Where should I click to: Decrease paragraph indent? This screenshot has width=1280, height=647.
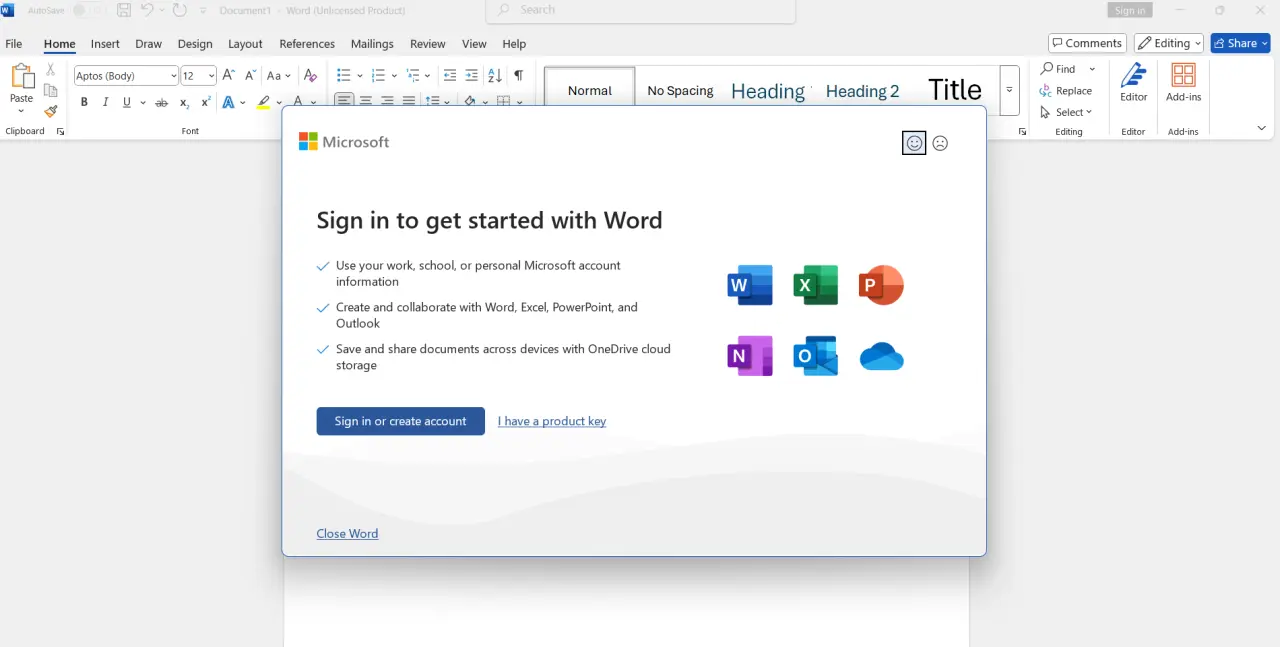point(450,75)
